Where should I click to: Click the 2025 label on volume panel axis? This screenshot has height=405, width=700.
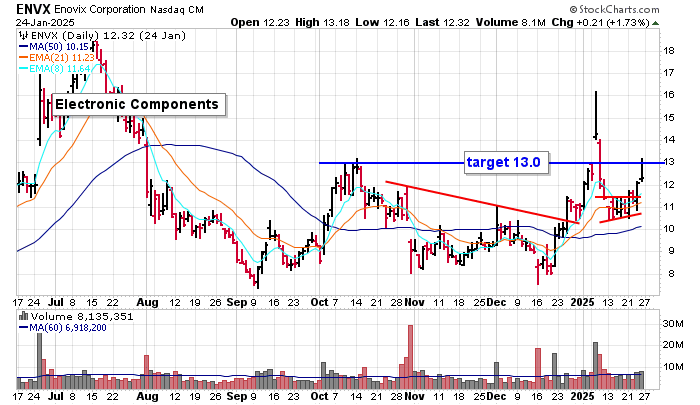coord(583,396)
